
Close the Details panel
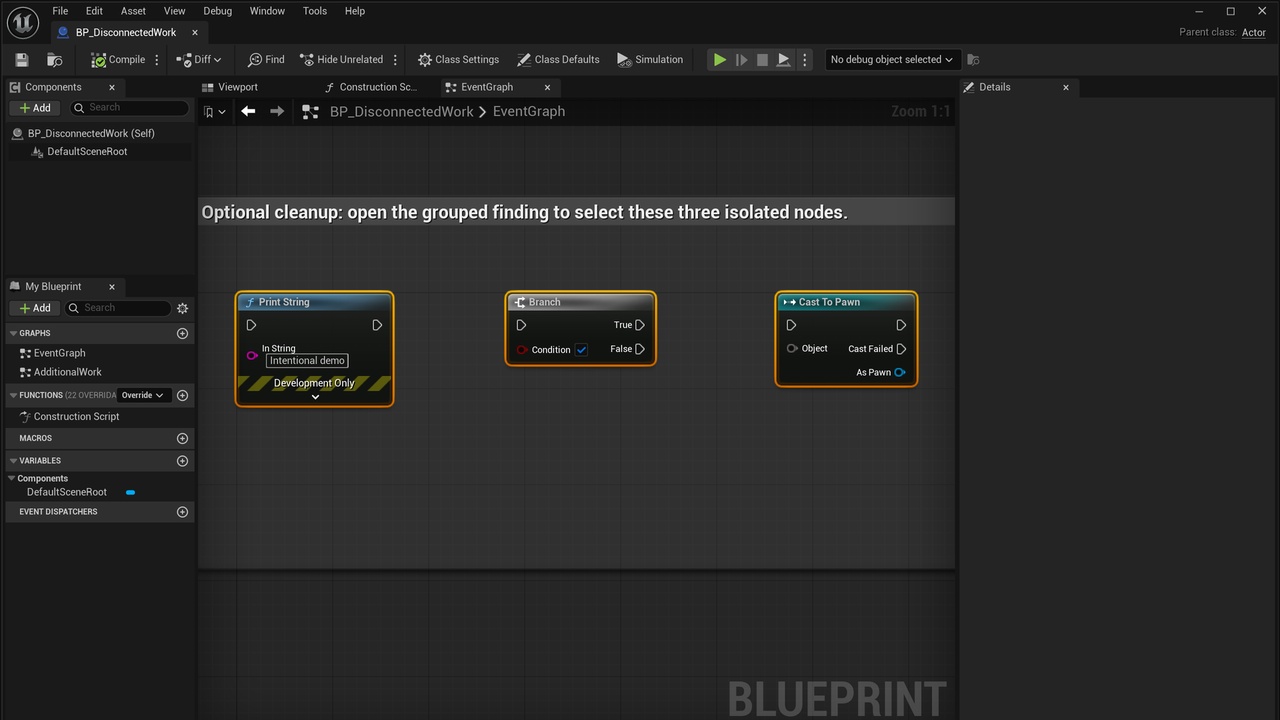point(1066,87)
